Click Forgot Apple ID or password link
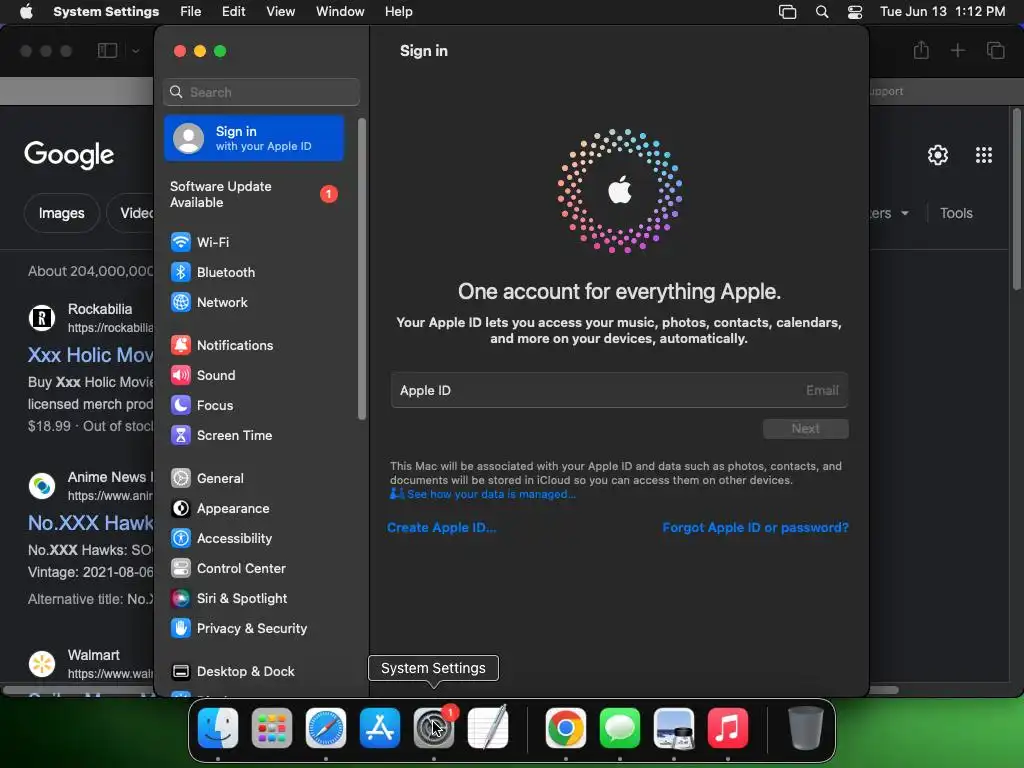This screenshot has width=1024, height=768. coord(756,528)
